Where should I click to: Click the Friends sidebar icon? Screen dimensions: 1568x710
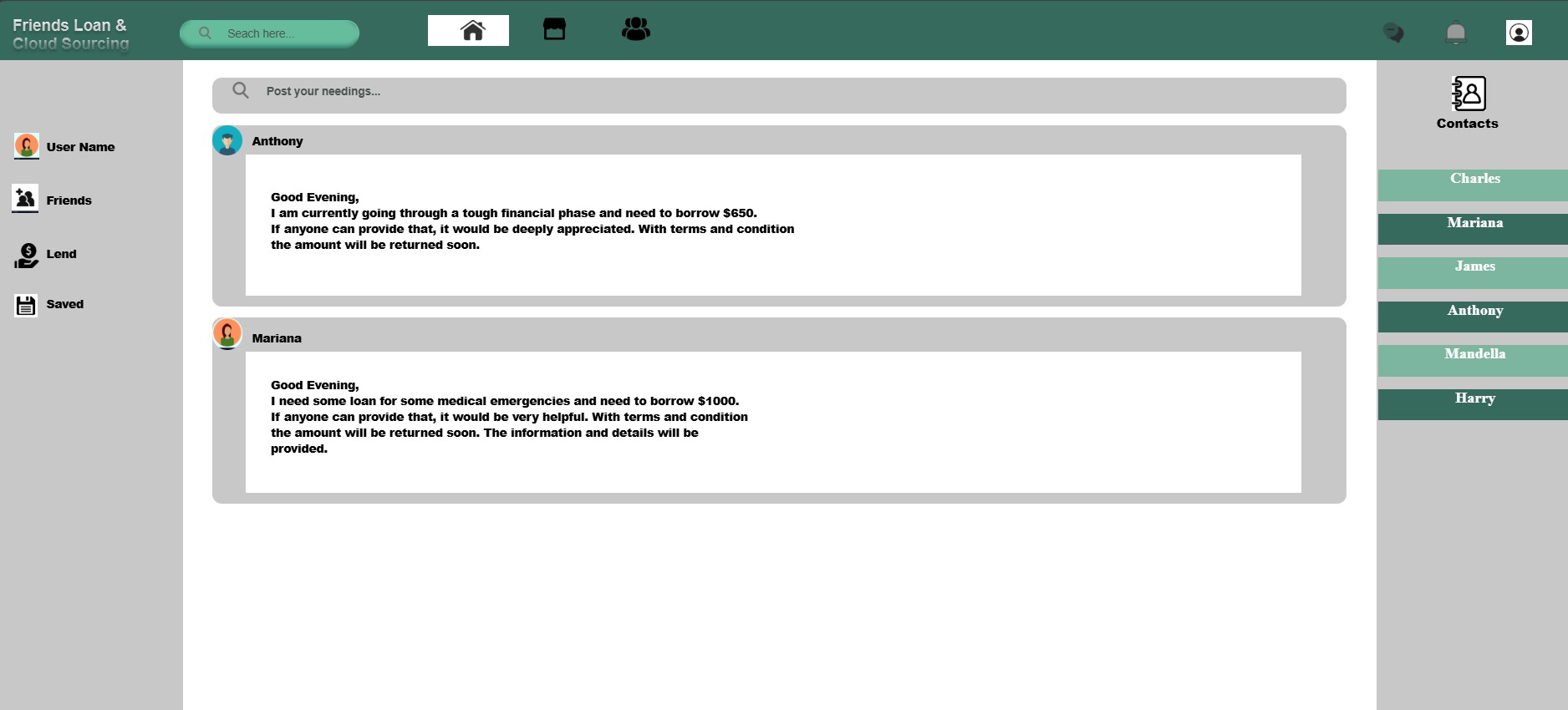pos(25,199)
